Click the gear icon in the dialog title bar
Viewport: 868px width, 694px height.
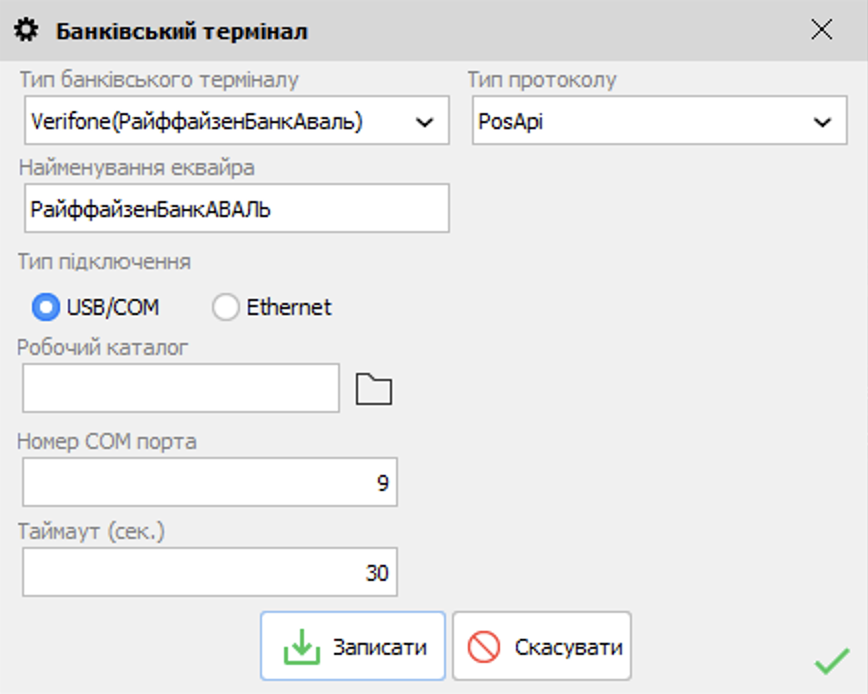28,30
